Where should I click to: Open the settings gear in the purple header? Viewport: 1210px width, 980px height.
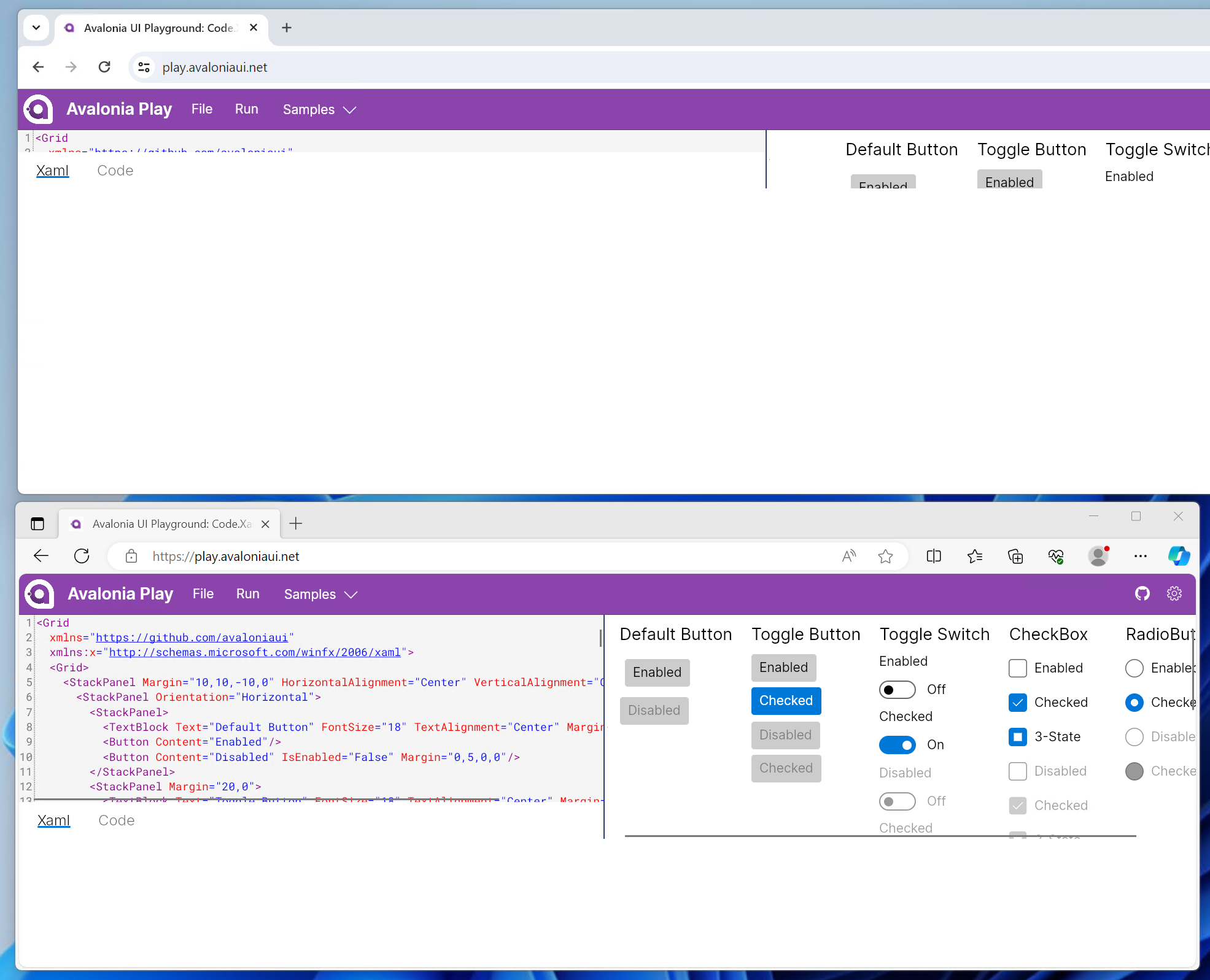click(x=1174, y=593)
